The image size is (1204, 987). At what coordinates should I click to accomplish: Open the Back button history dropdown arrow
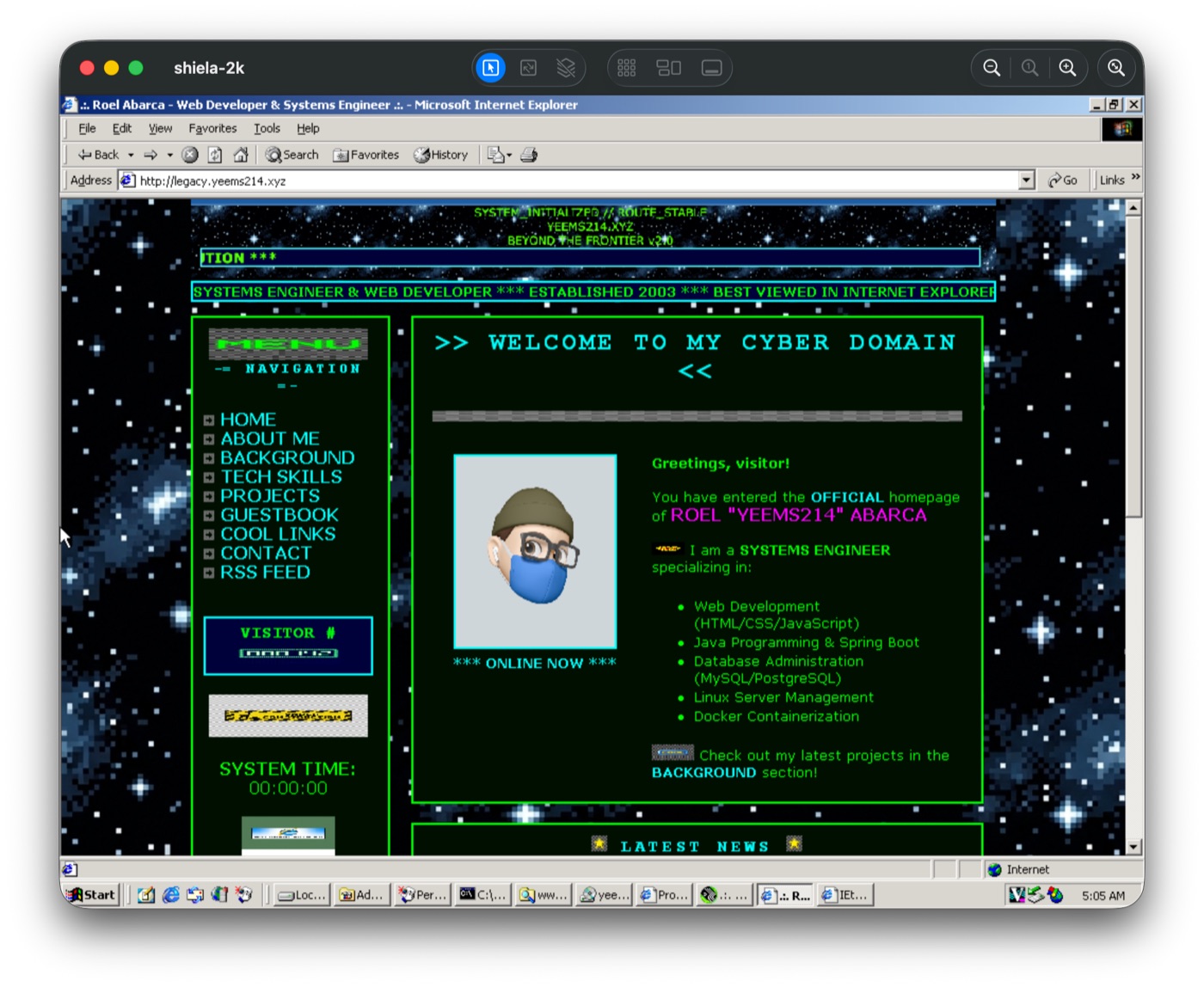click(131, 156)
